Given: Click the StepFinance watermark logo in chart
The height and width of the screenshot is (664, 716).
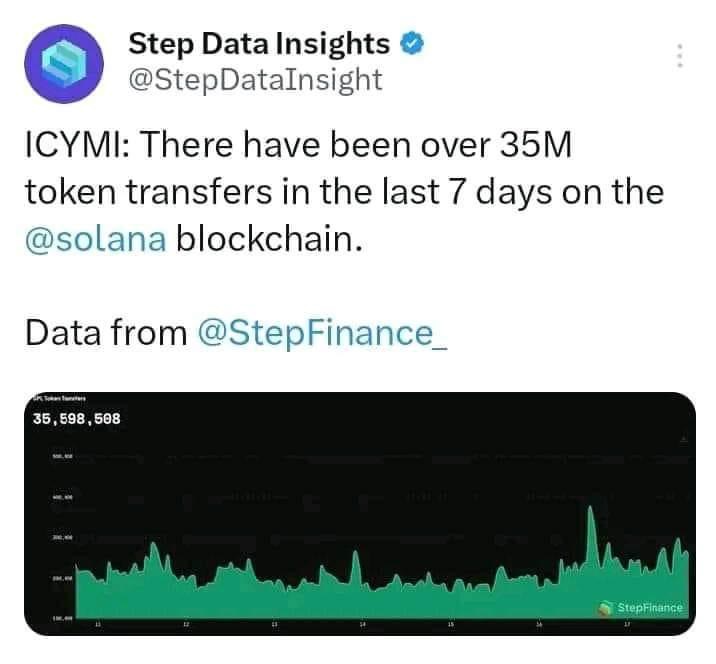Looking at the screenshot, I should [x=640, y=607].
